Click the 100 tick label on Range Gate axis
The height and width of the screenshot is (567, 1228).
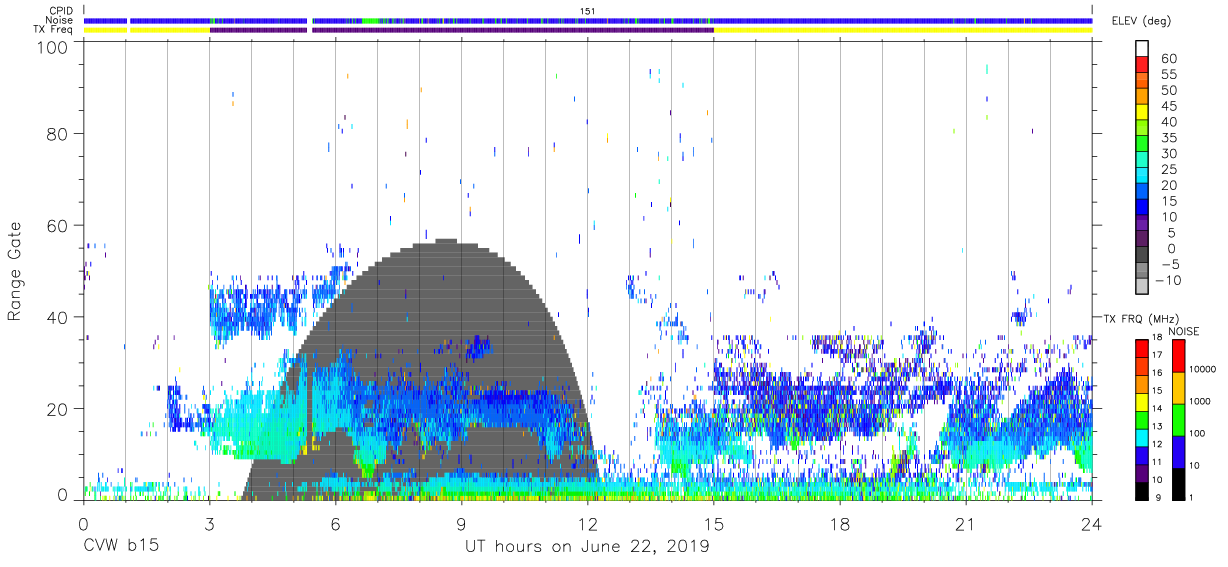click(52, 46)
